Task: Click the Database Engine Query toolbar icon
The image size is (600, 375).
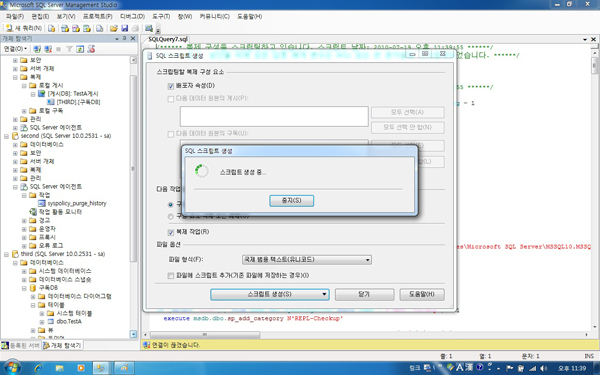Action: (x=51, y=28)
